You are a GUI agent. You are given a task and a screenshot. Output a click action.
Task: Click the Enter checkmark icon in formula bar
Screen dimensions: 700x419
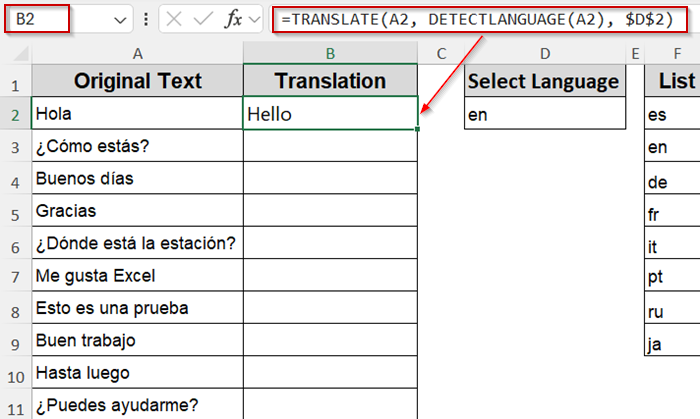(203, 19)
